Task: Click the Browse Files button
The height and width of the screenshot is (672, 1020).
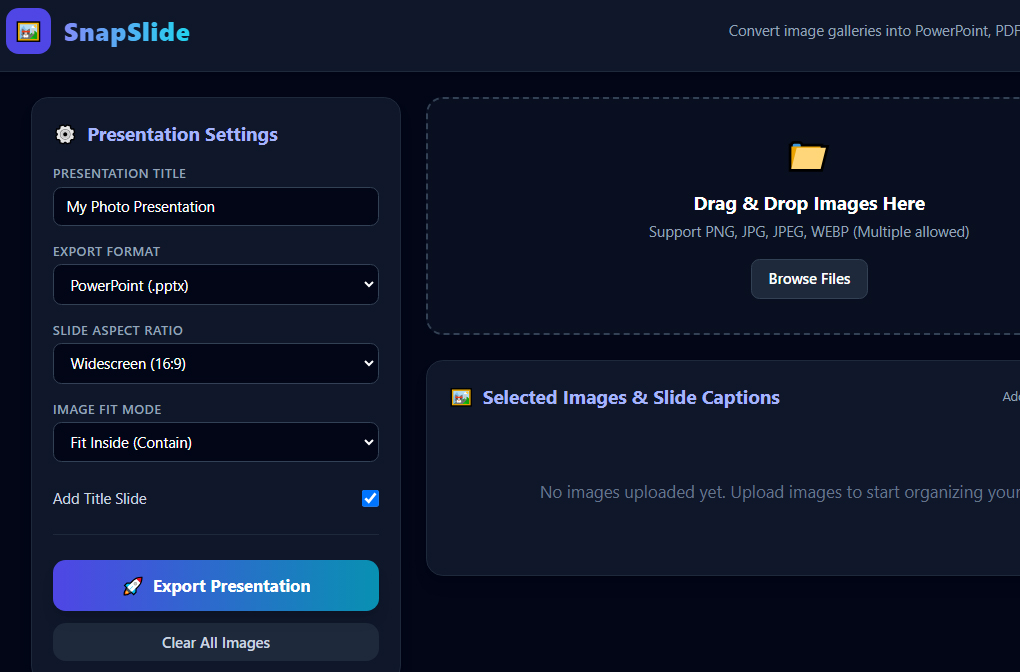Action: 809,279
